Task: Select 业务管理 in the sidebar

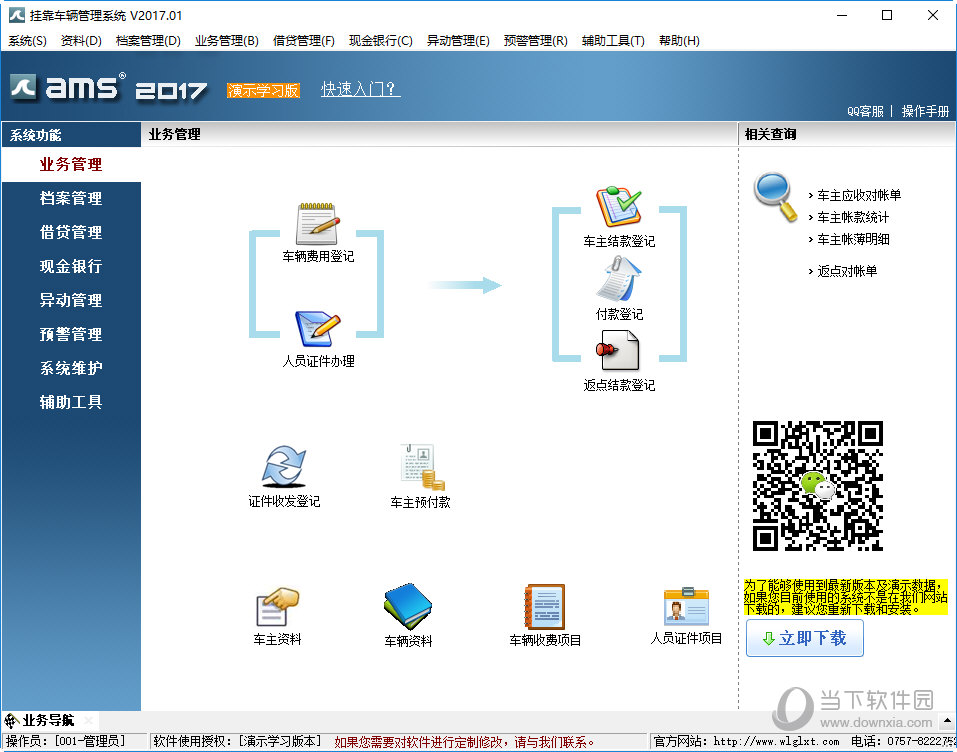Action: click(x=71, y=164)
